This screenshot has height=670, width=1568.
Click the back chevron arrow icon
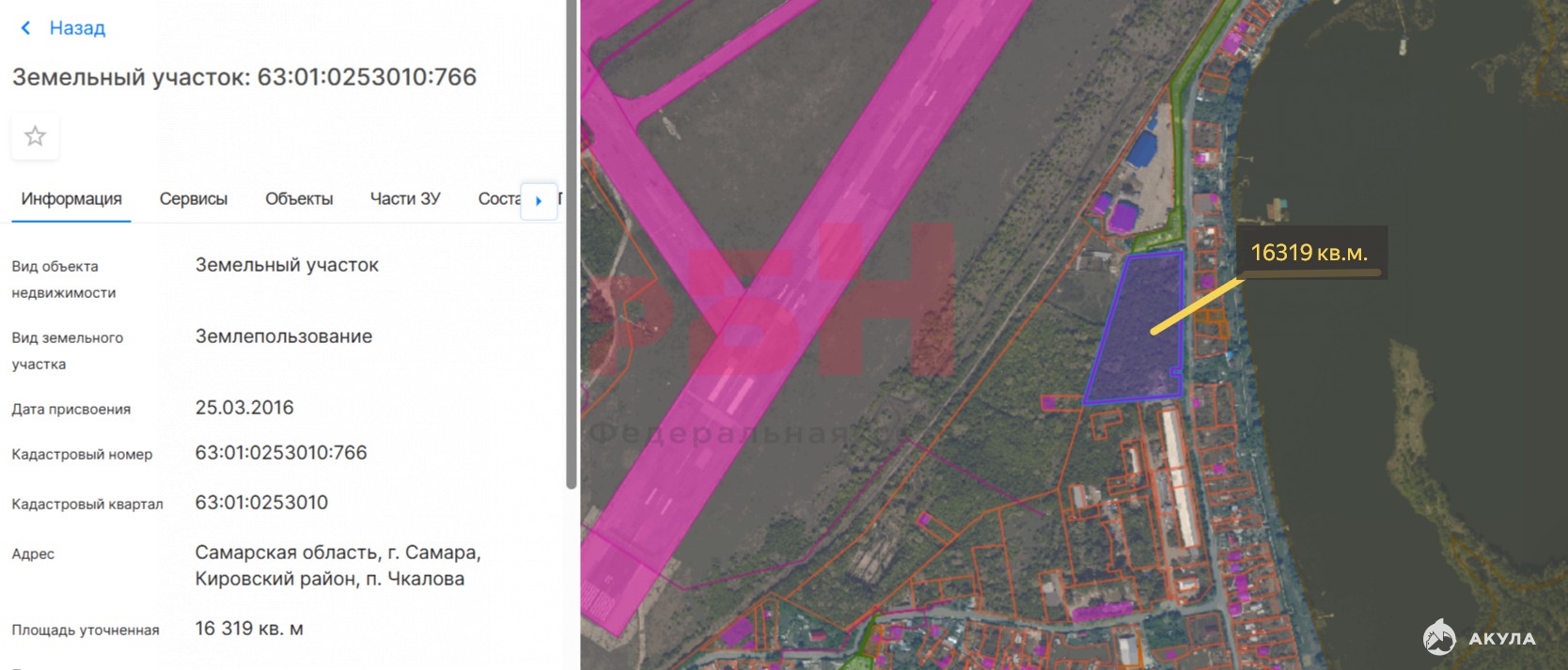[25, 28]
